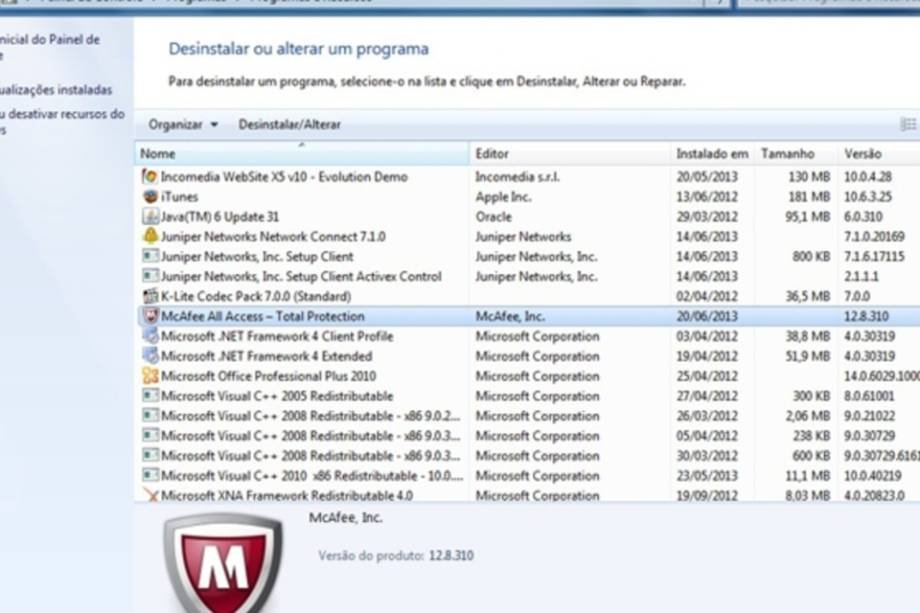The width and height of the screenshot is (920, 613).
Task: Click the Juniper Setup Client Activex Control icon
Action: coord(150,276)
